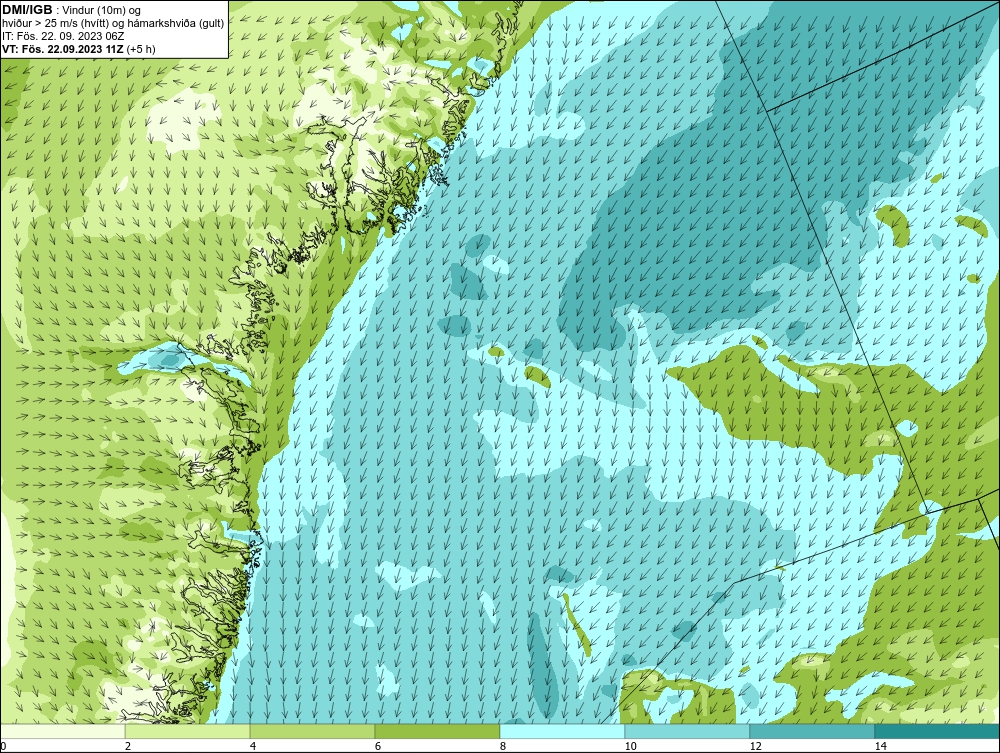Image resolution: width=1000 pixels, height=753 pixels.
Task: Click the legend value "0"
Action: click(x=3, y=746)
